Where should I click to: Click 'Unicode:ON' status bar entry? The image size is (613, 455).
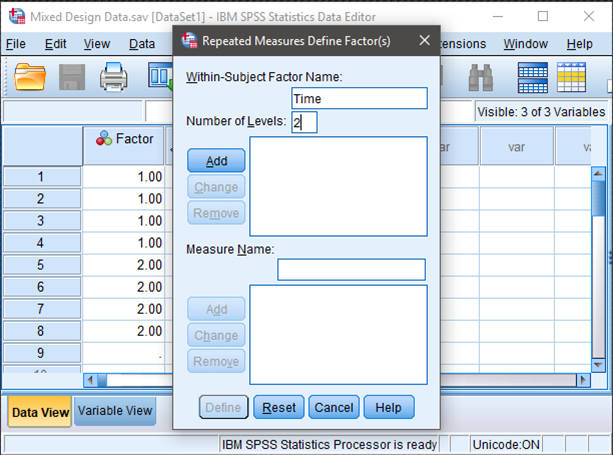pos(506,444)
